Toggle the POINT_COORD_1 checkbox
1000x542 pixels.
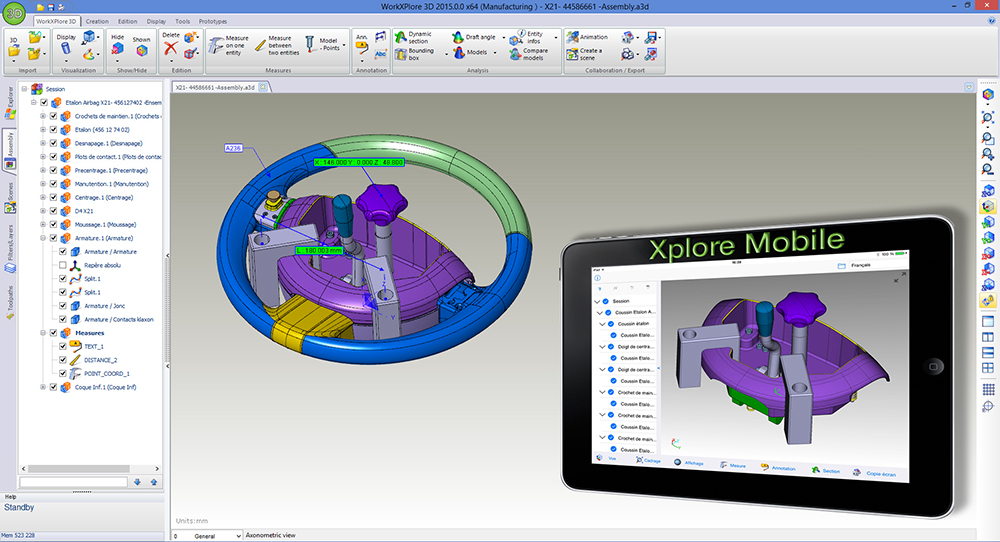62,374
